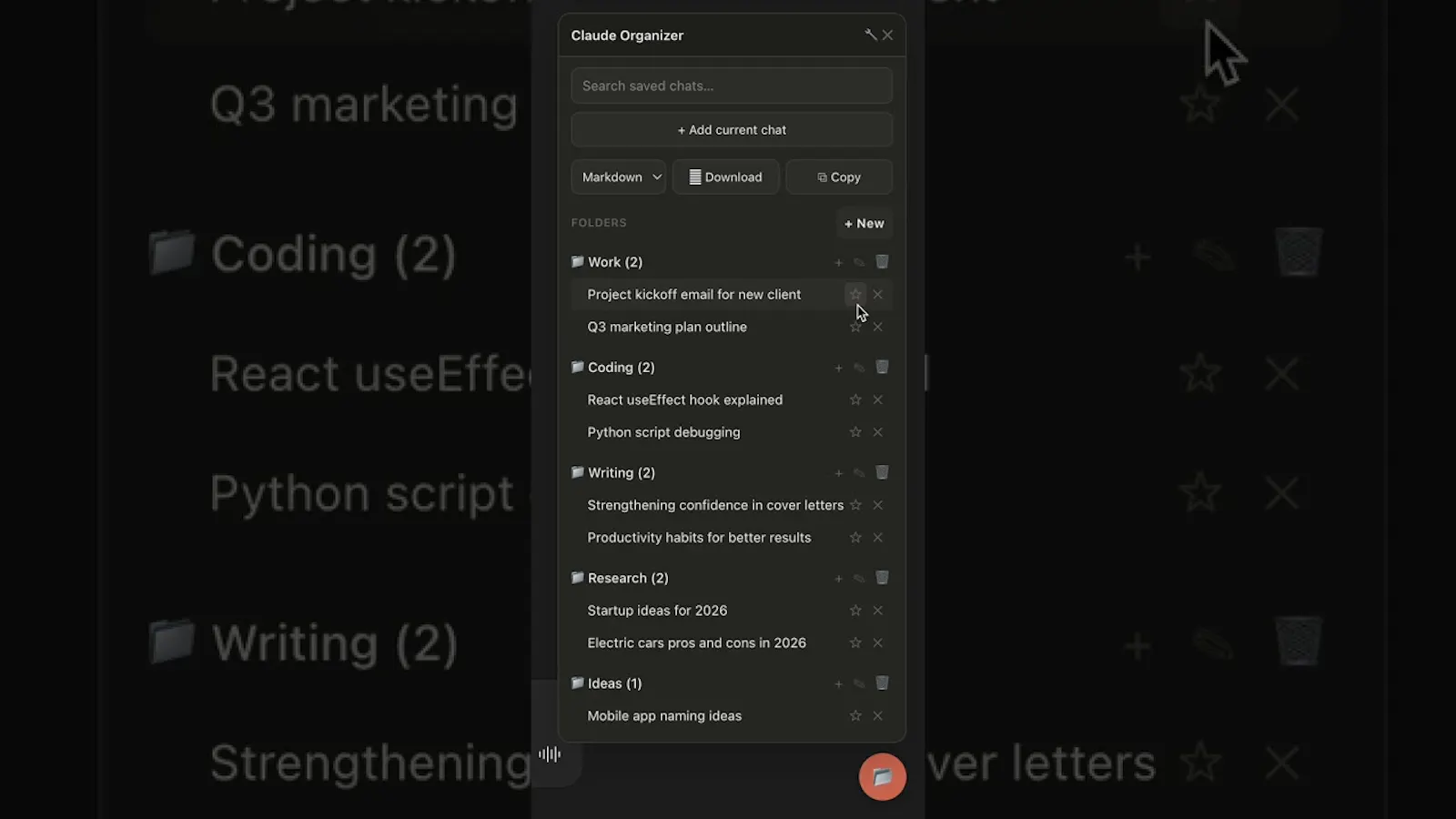Click the orange floating folder button

(883, 777)
